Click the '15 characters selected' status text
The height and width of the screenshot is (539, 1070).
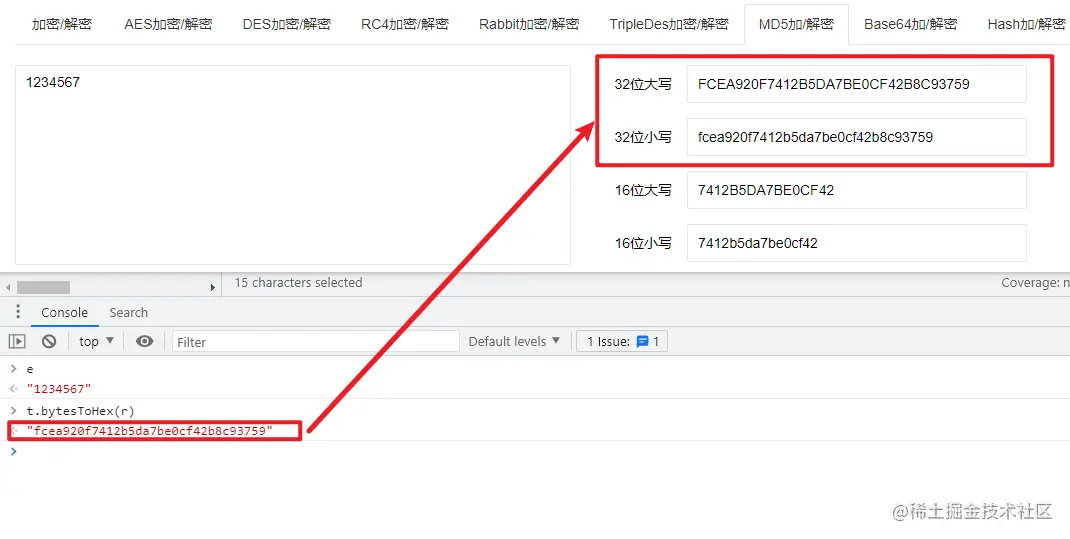tap(298, 282)
